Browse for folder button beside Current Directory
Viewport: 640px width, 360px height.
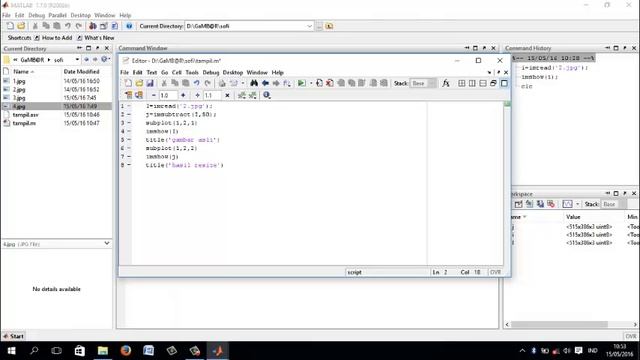click(319, 26)
